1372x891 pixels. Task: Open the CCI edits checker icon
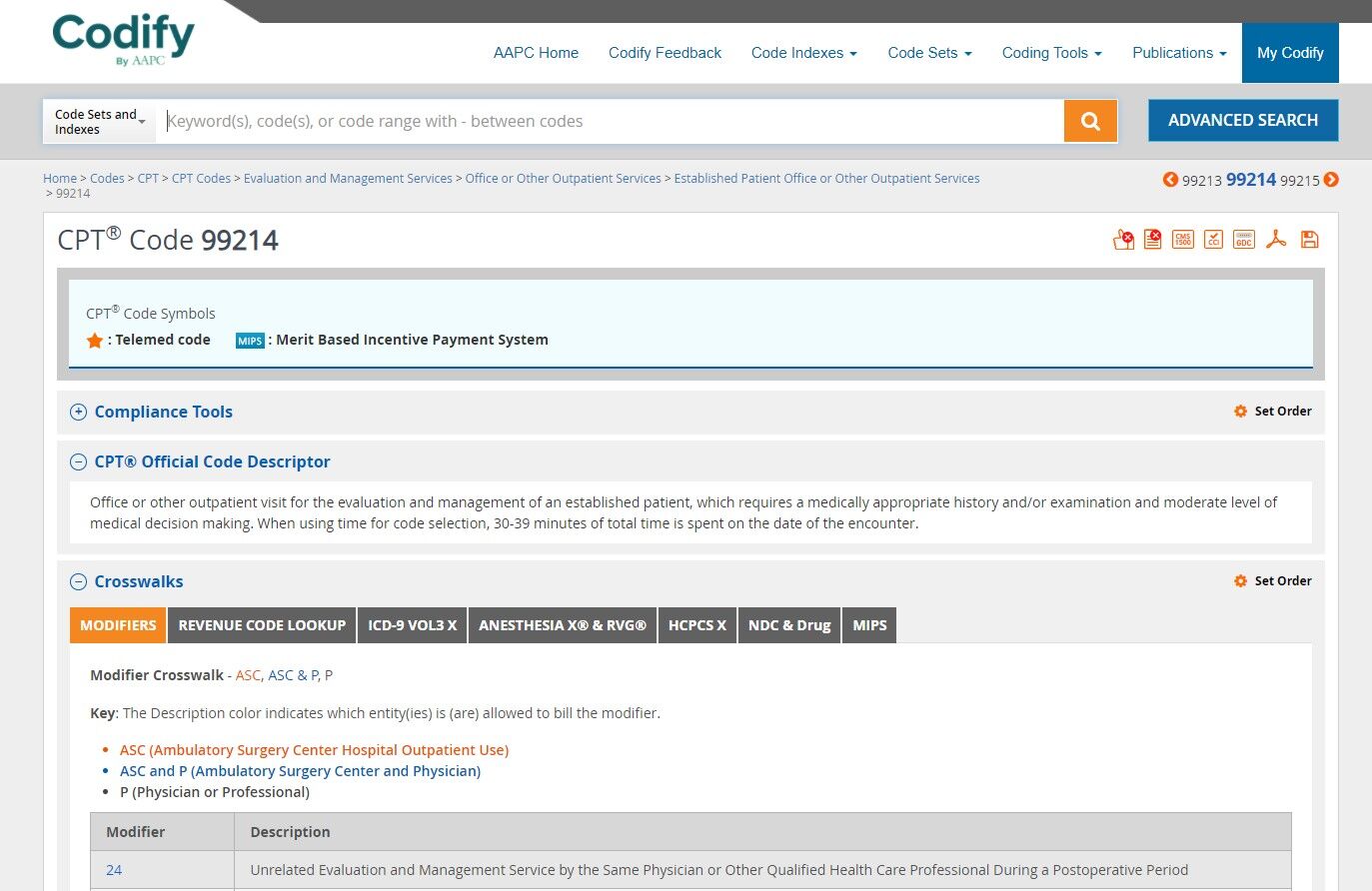1213,240
